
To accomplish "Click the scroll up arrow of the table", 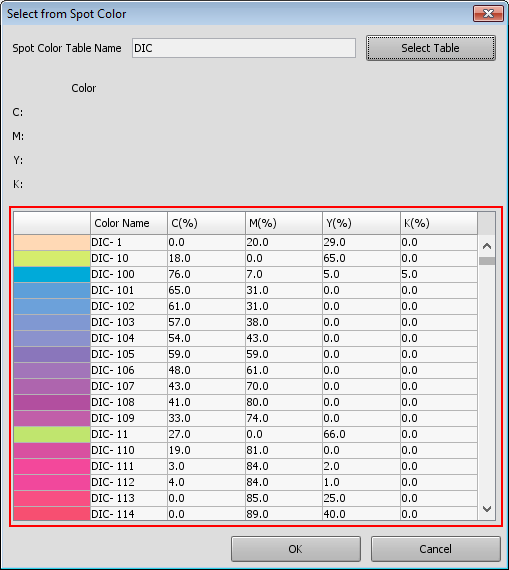I will click(487, 246).
